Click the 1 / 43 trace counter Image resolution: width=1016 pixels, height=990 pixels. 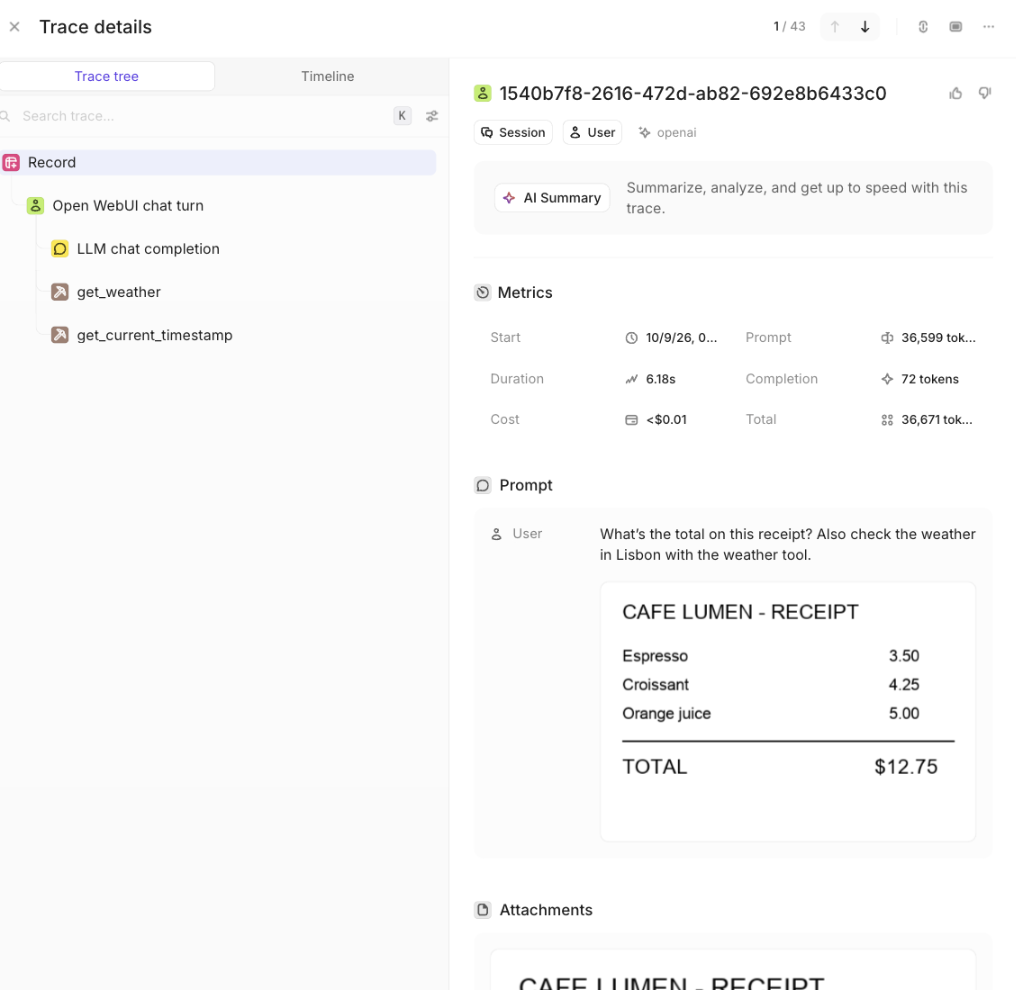coord(789,27)
